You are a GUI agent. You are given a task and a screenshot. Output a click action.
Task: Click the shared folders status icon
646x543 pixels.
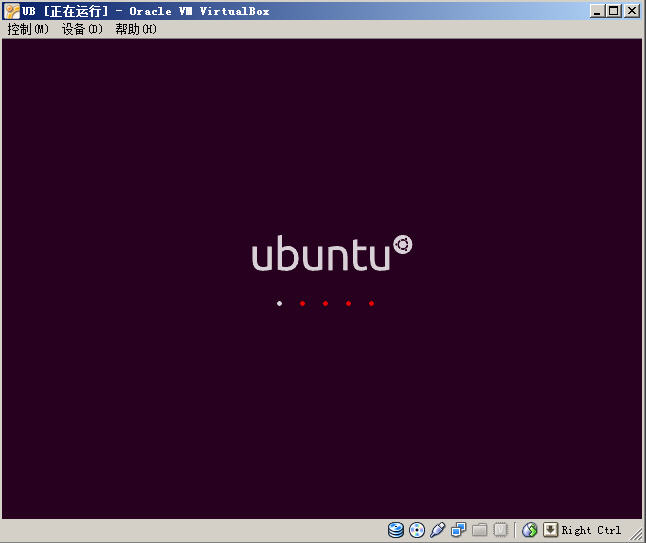tap(479, 530)
